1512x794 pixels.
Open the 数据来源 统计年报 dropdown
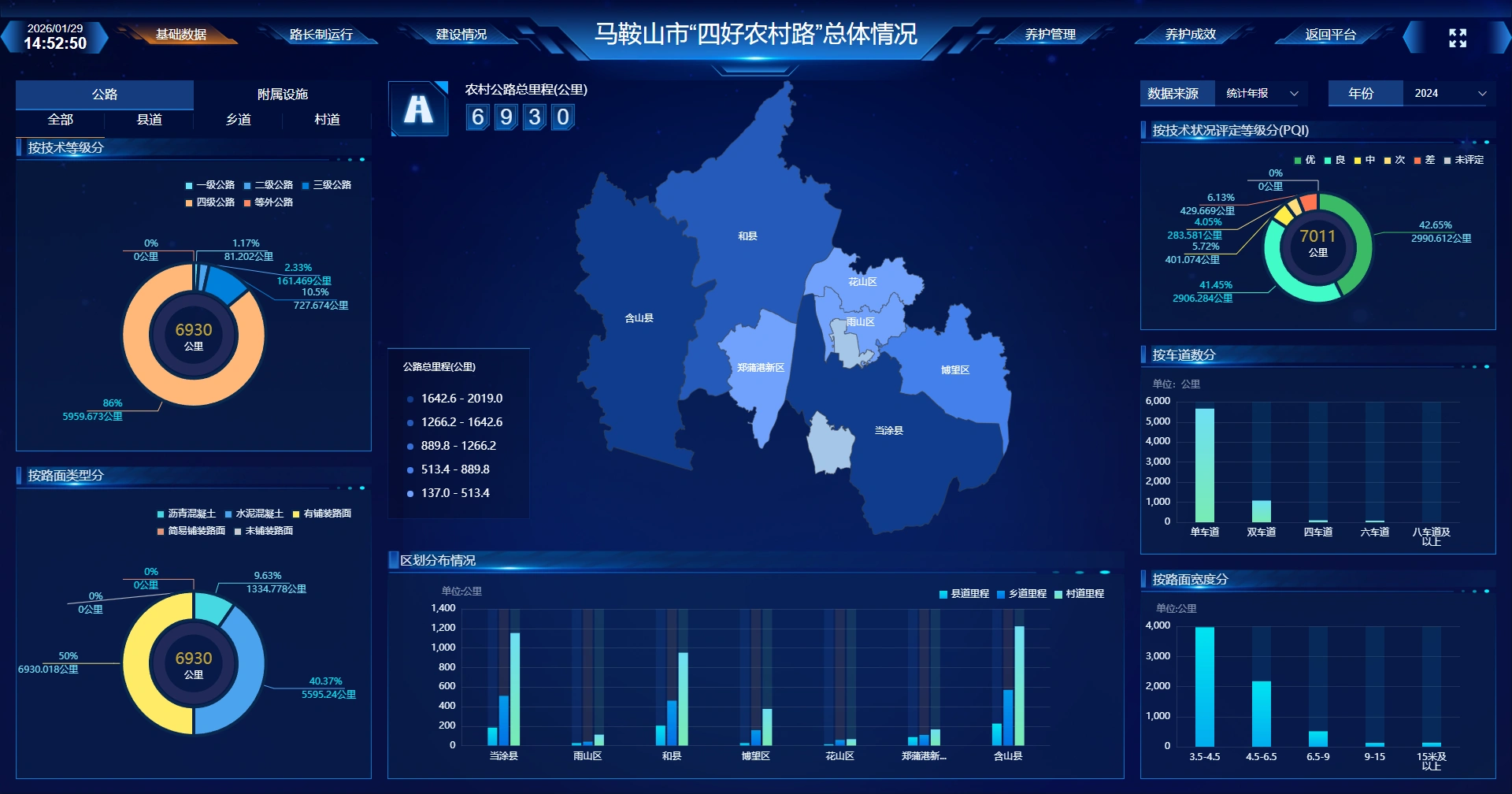pos(1261,94)
